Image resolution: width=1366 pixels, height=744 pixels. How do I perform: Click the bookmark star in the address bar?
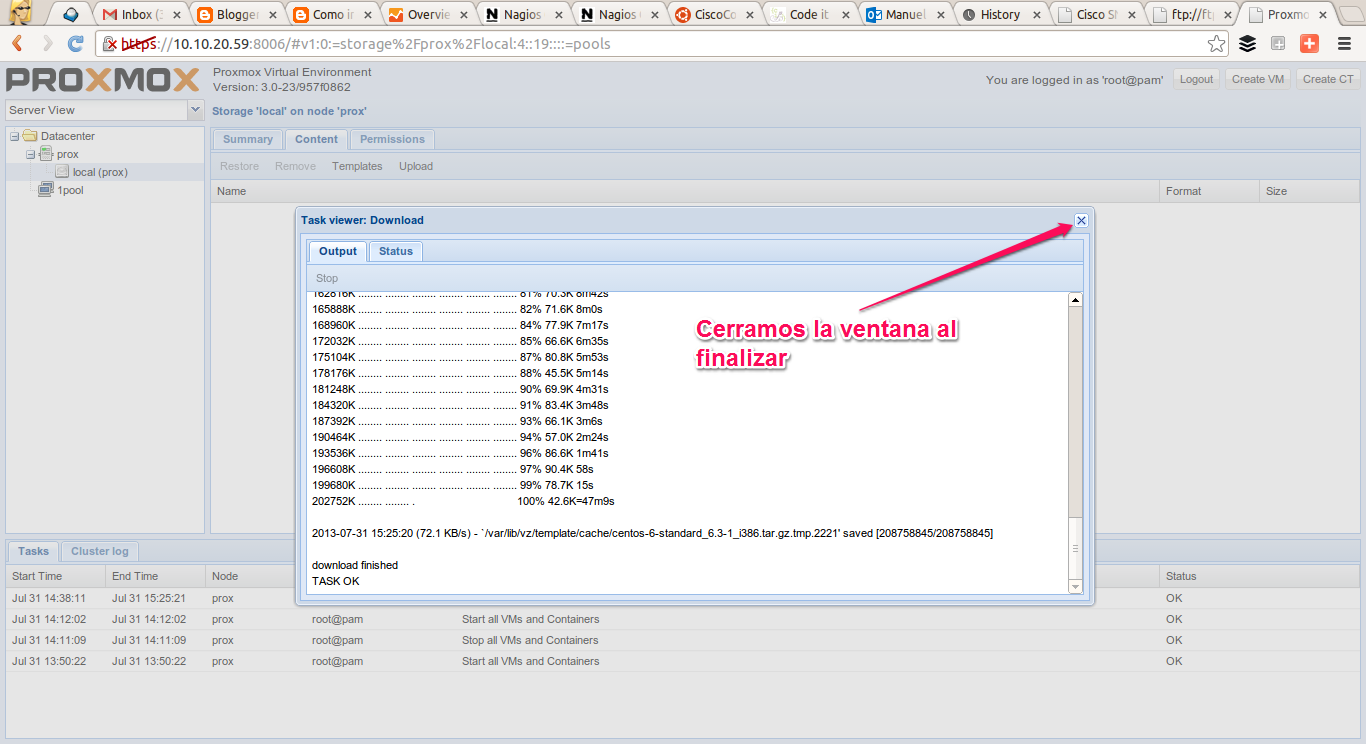point(1215,44)
